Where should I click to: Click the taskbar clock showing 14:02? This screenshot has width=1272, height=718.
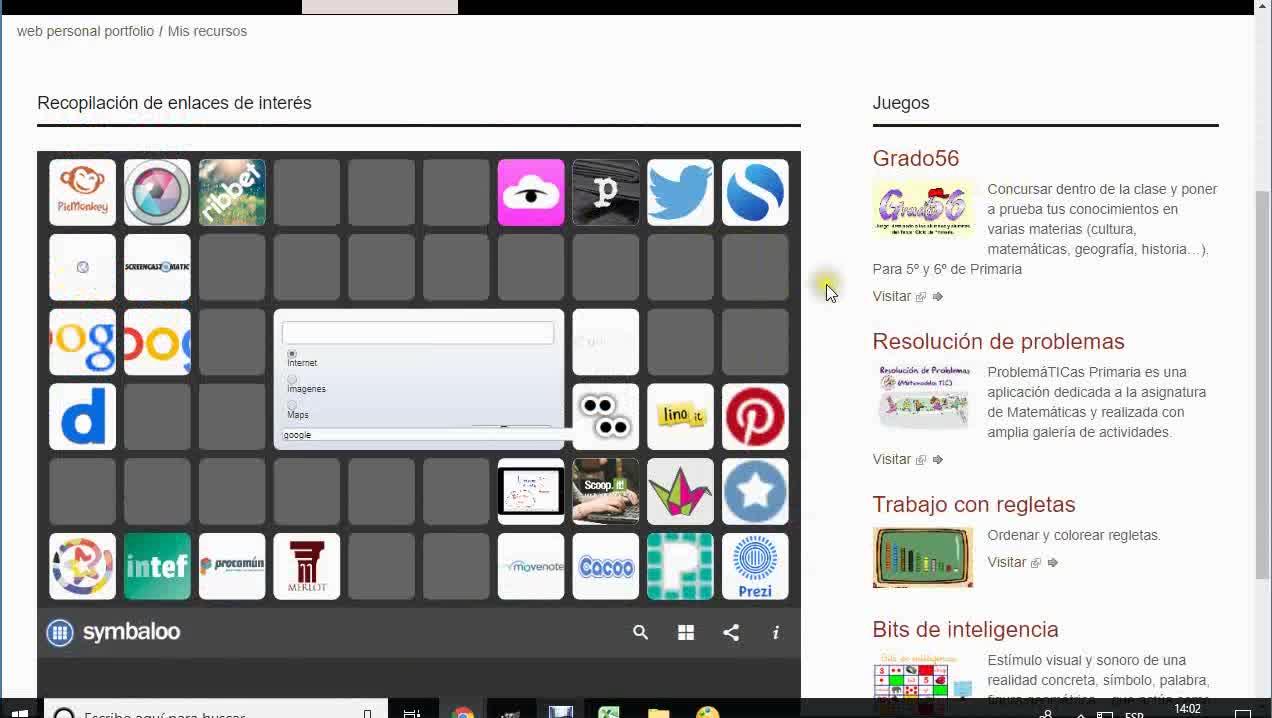point(1187,709)
